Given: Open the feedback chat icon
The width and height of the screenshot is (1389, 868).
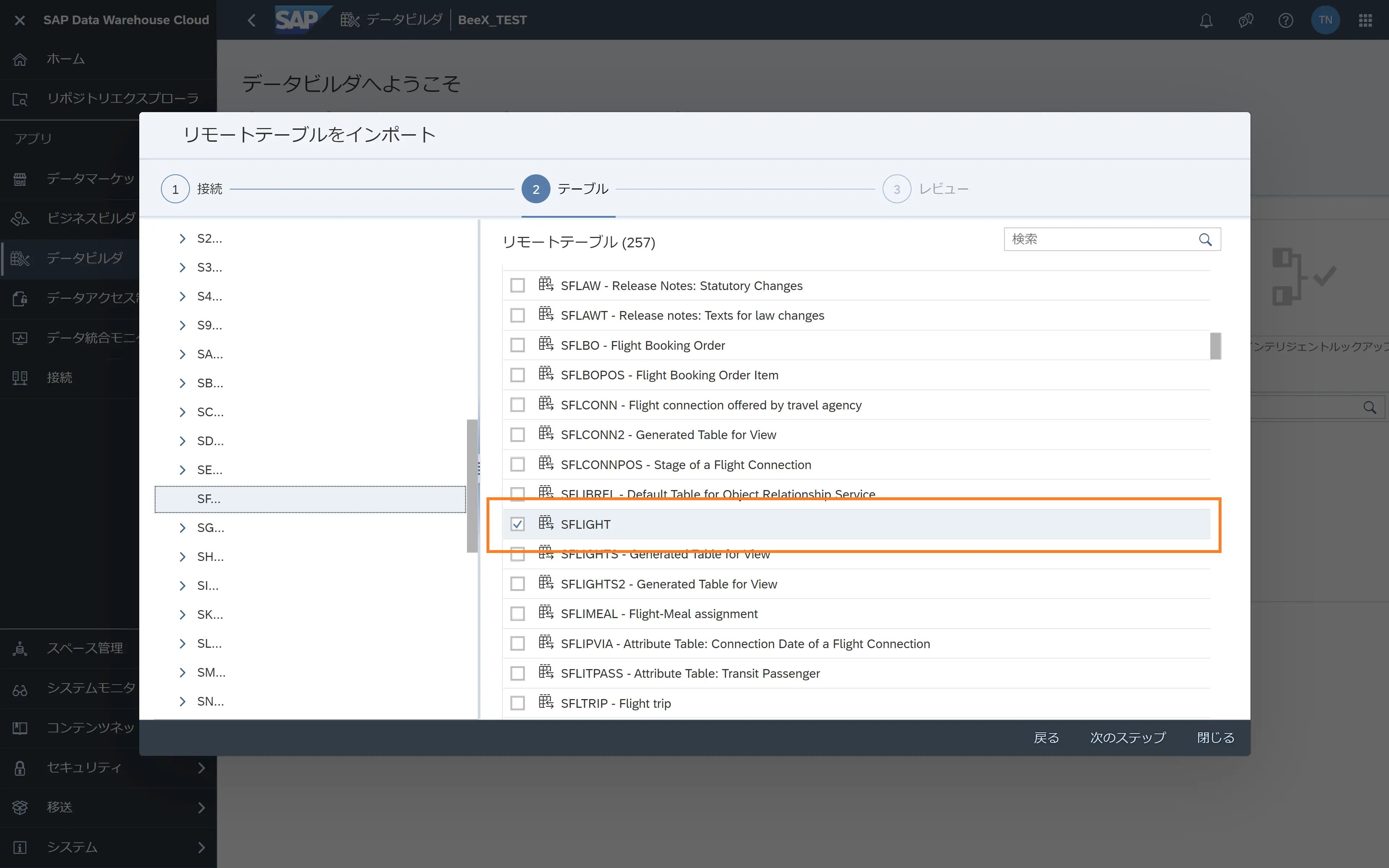Looking at the screenshot, I should click(x=1245, y=20).
